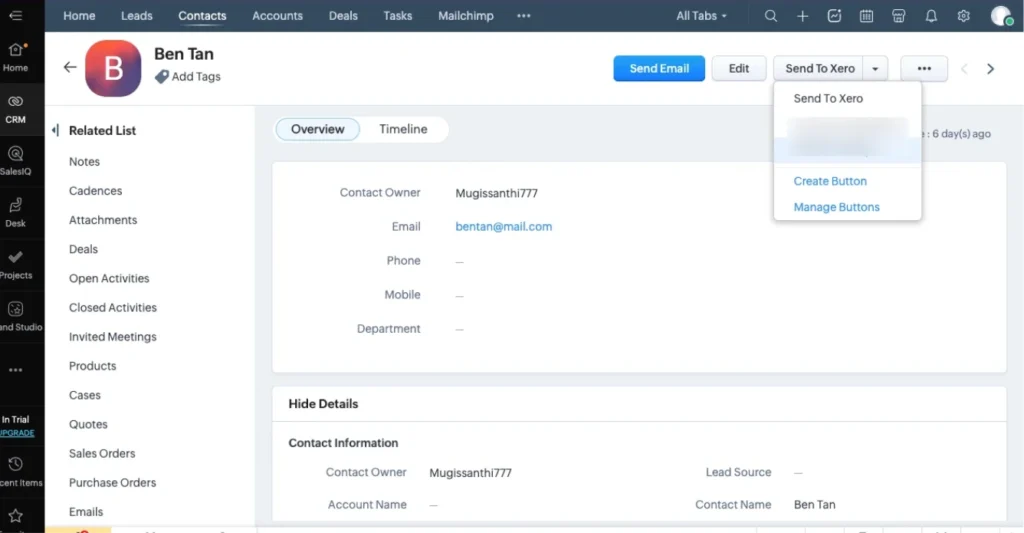Screen dimensions: 1024x533
Task: Collapse the left sidebar hamburger icon
Action: (x=16, y=15)
